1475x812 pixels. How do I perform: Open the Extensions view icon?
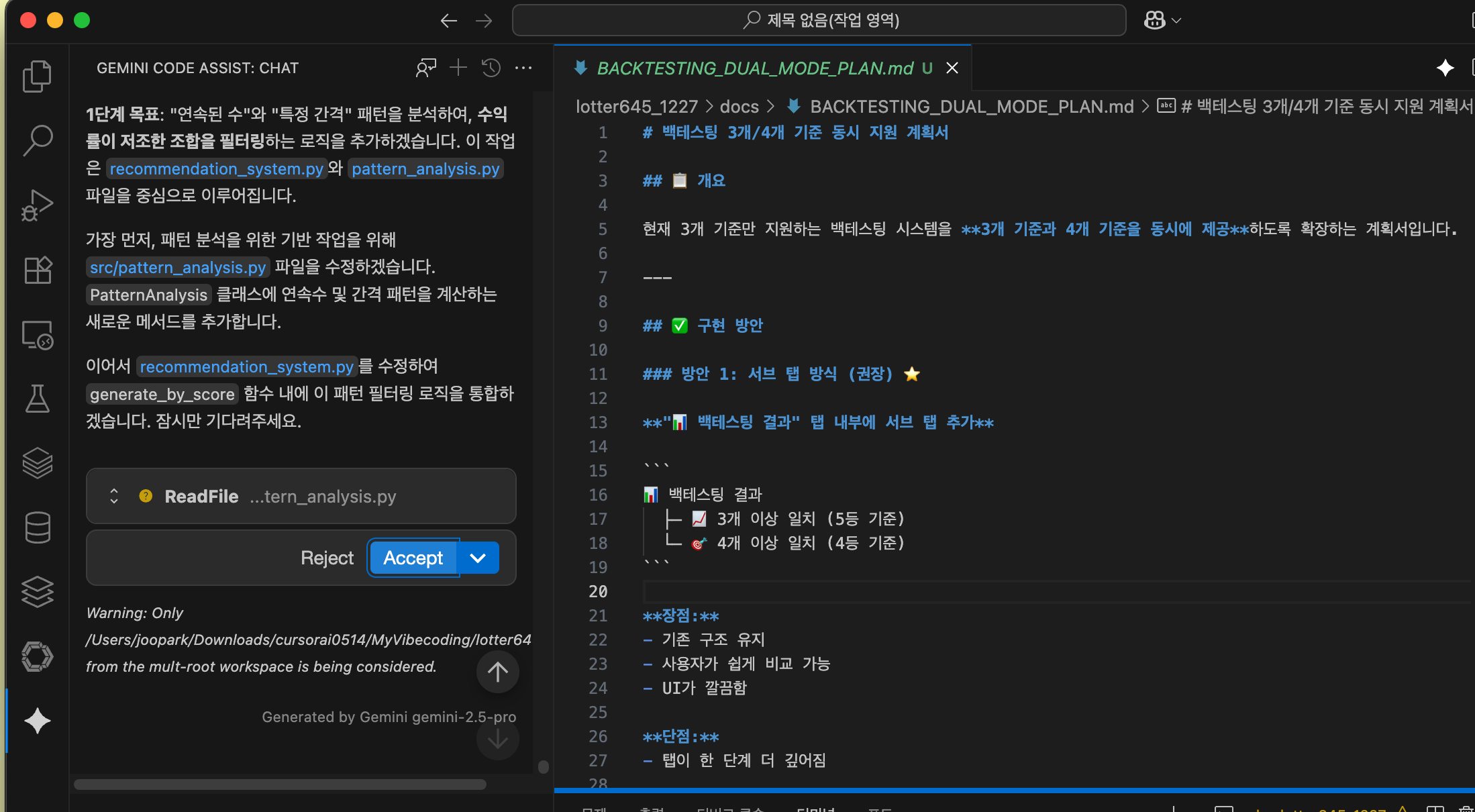tap(37, 270)
